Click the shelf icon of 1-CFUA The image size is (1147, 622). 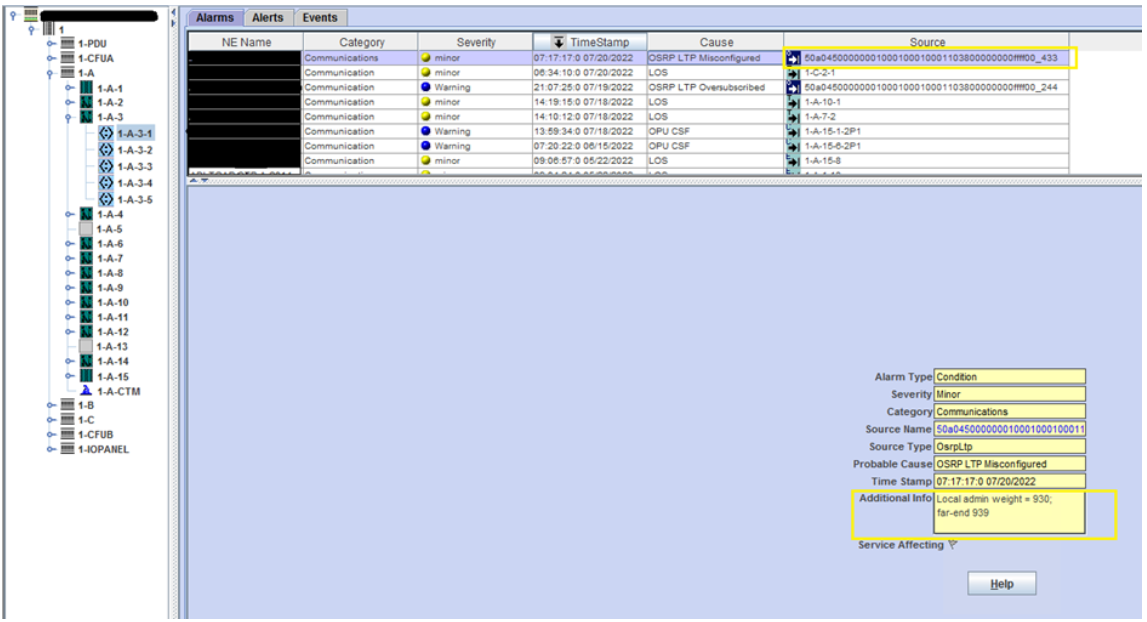(x=67, y=58)
